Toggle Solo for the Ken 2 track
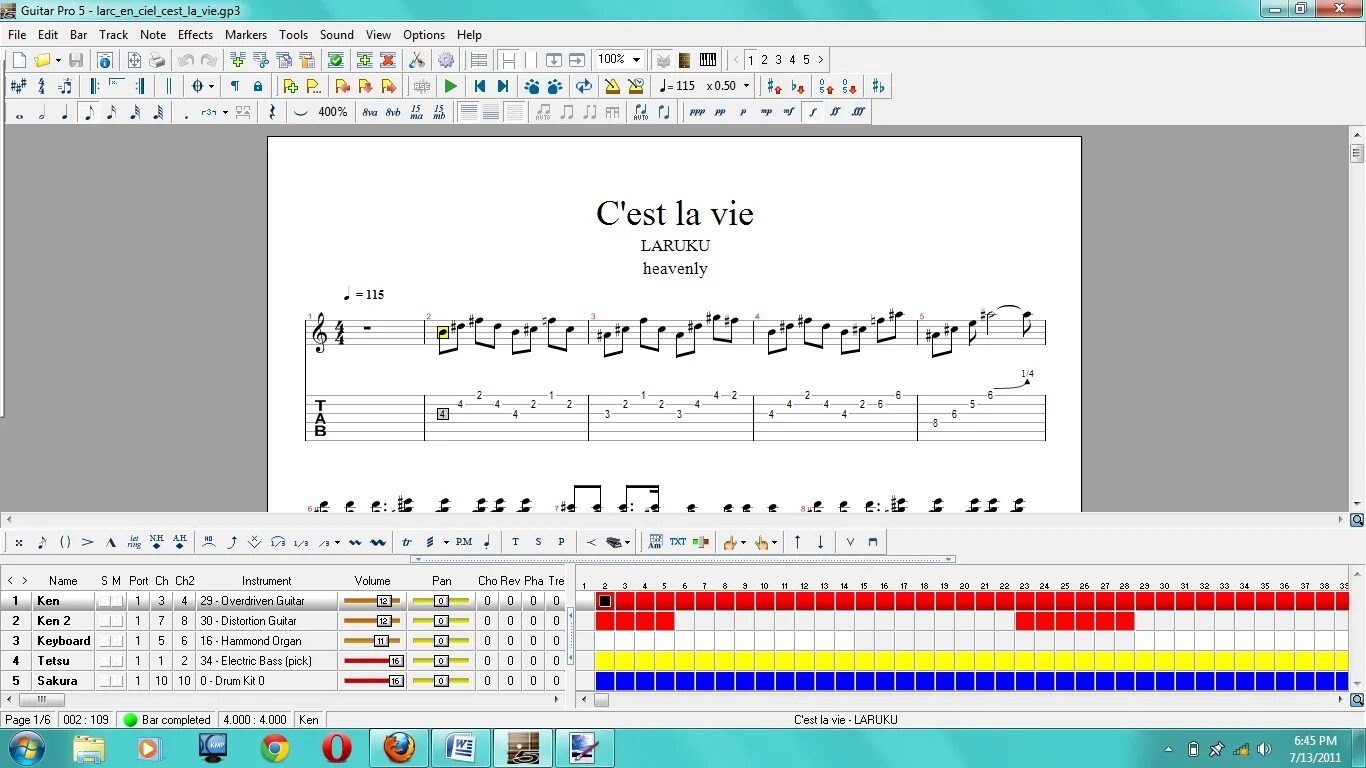Viewport: 1366px width, 768px height. [104, 621]
